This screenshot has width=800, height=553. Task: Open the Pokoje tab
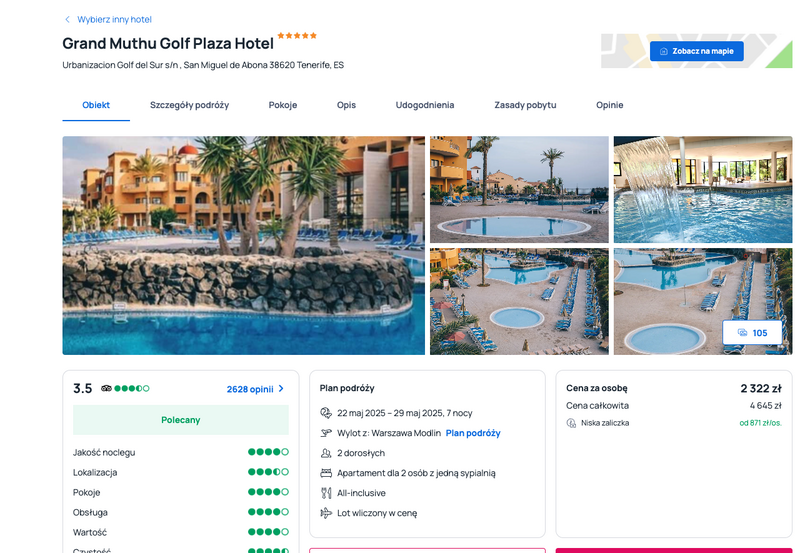[x=283, y=105]
